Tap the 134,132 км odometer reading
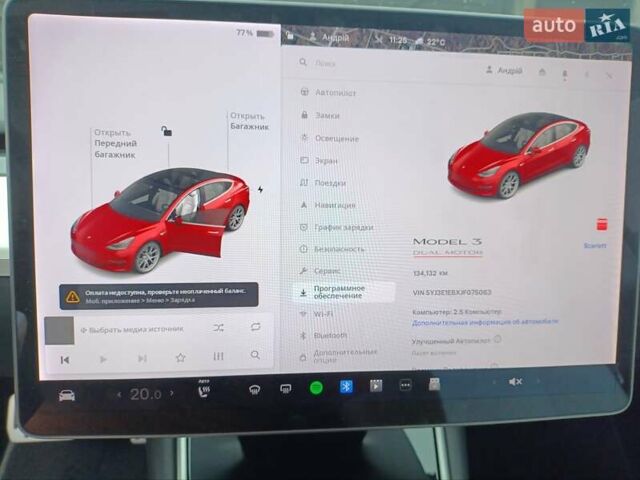 430,273
